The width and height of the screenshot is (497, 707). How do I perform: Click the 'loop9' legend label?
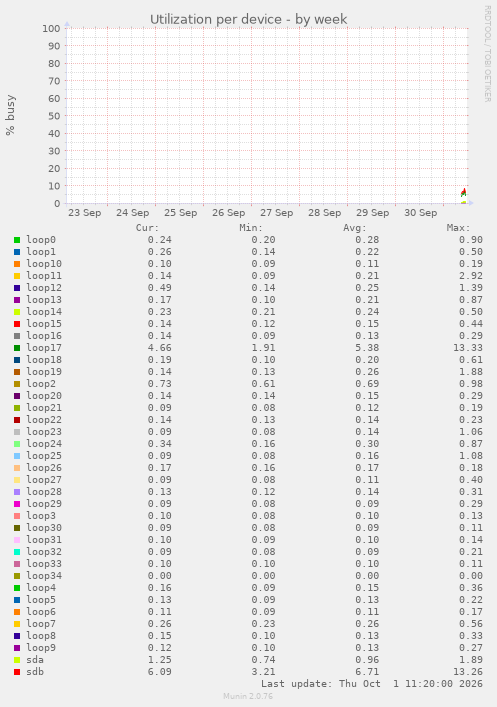(41, 648)
